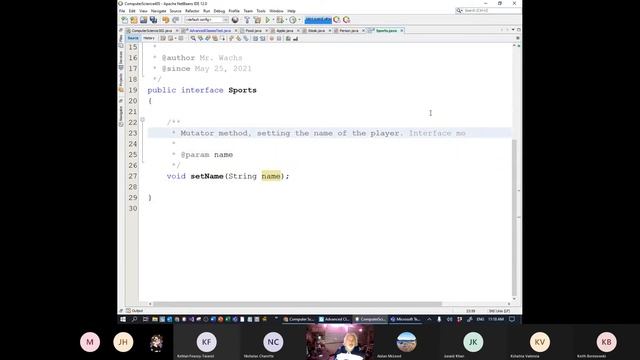Image resolution: width=640 pixels, height=360 pixels.
Task: Click the setName method on line 27
Action: pos(207,176)
